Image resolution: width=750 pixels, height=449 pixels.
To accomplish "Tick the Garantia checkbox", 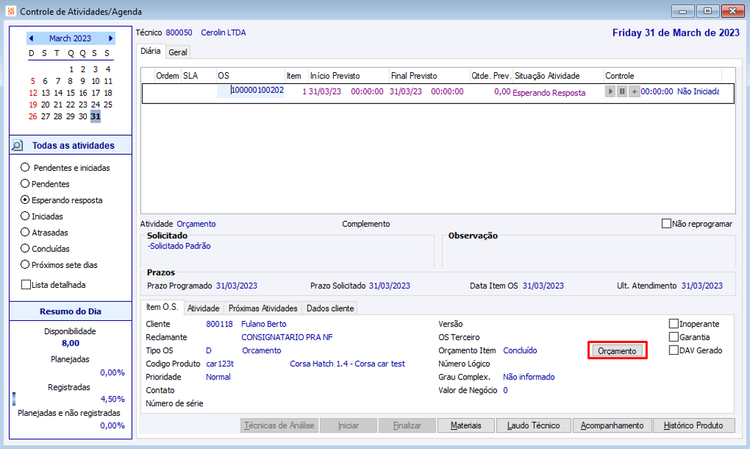I will (673, 337).
